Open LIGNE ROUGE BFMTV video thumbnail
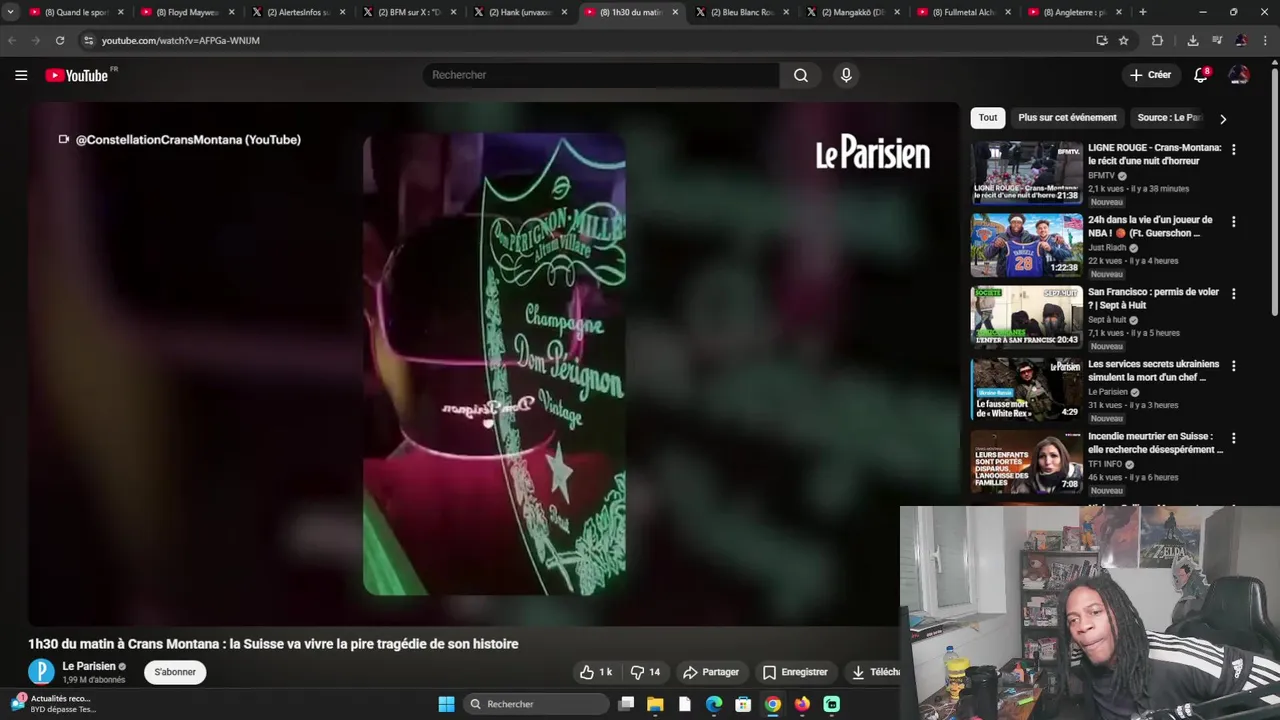This screenshot has width=1280, height=720. click(x=1027, y=172)
